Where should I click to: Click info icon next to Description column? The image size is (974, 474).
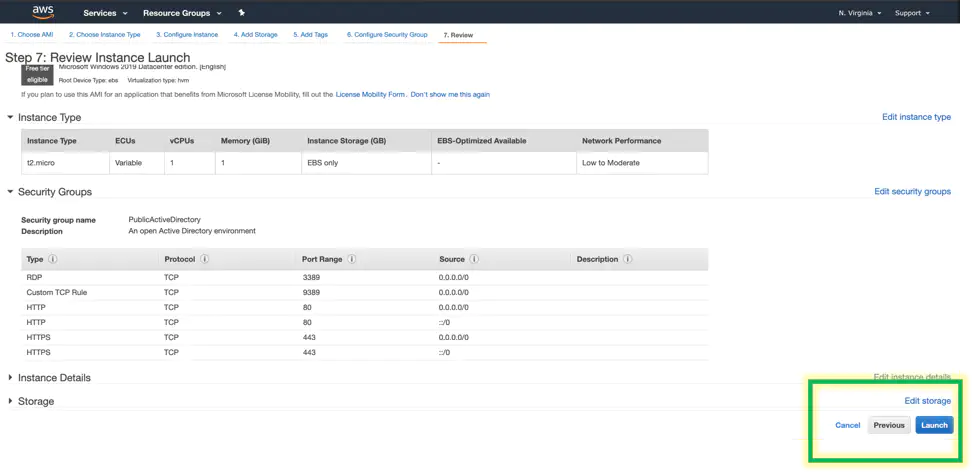(x=627, y=259)
